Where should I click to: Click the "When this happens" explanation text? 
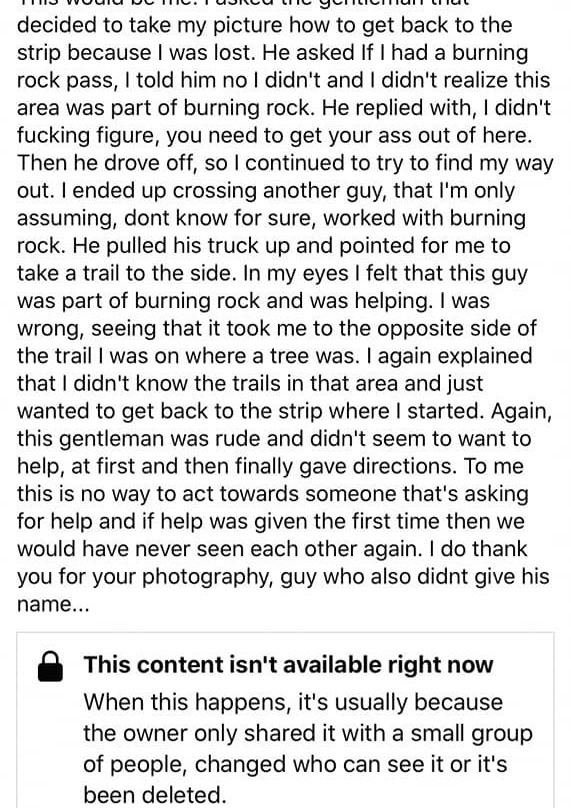pos(308,748)
